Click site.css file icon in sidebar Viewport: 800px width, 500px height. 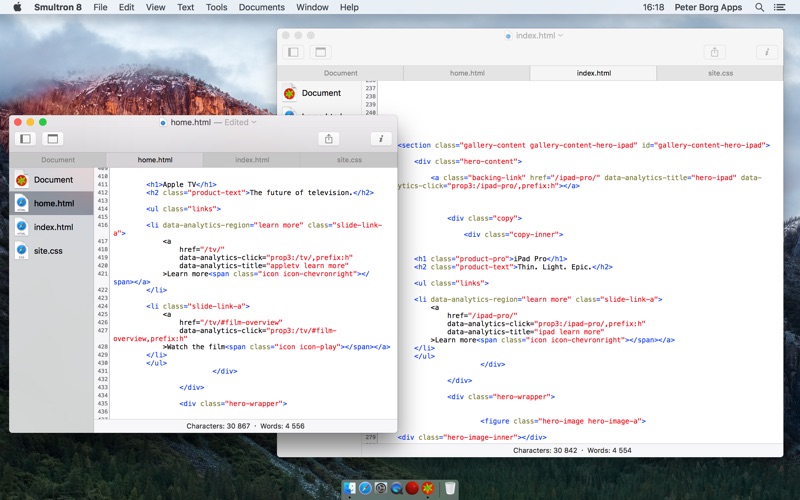point(21,251)
